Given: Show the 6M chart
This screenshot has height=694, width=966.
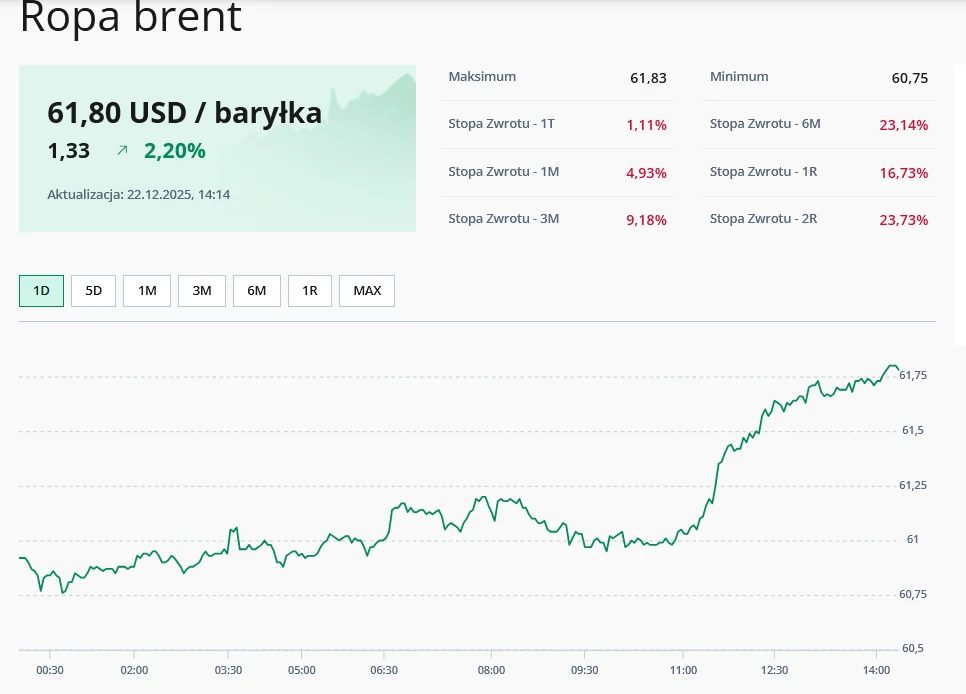Looking at the screenshot, I should [256, 290].
